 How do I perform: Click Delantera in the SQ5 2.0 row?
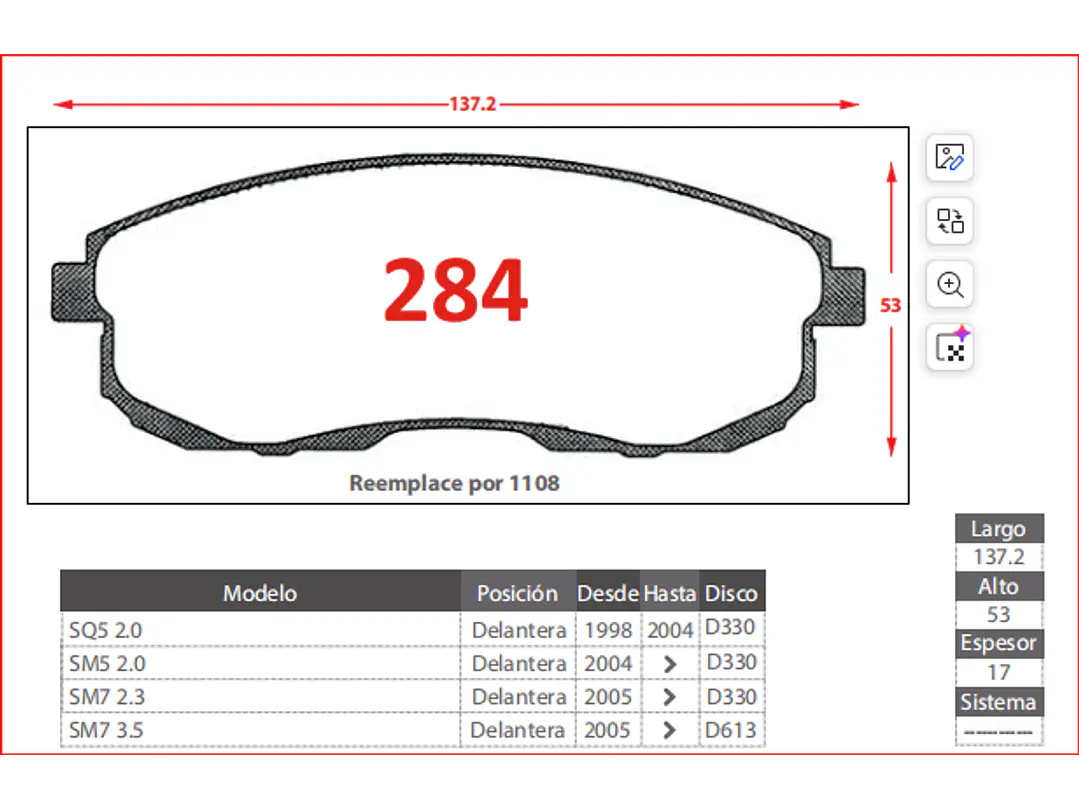[x=519, y=629]
